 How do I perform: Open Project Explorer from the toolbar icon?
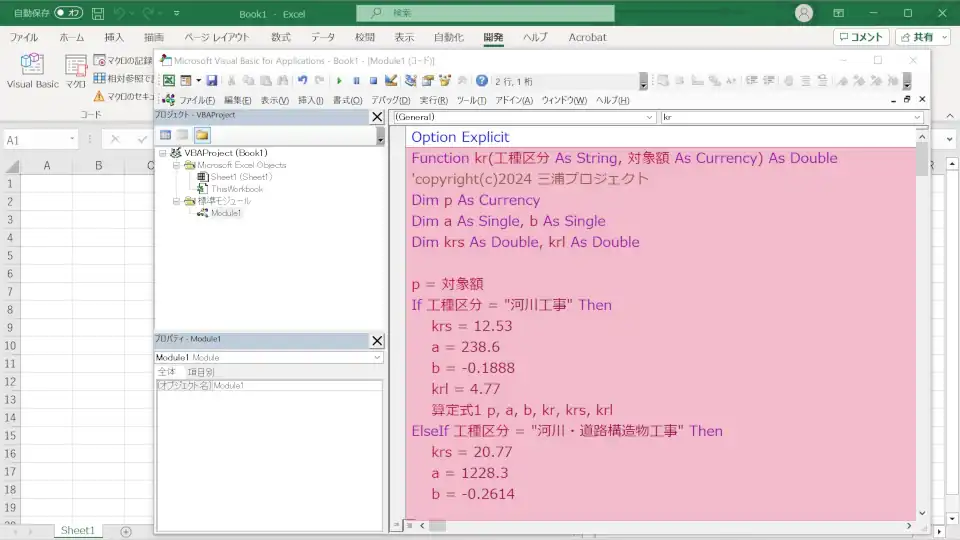pyautogui.click(x=410, y=81)
